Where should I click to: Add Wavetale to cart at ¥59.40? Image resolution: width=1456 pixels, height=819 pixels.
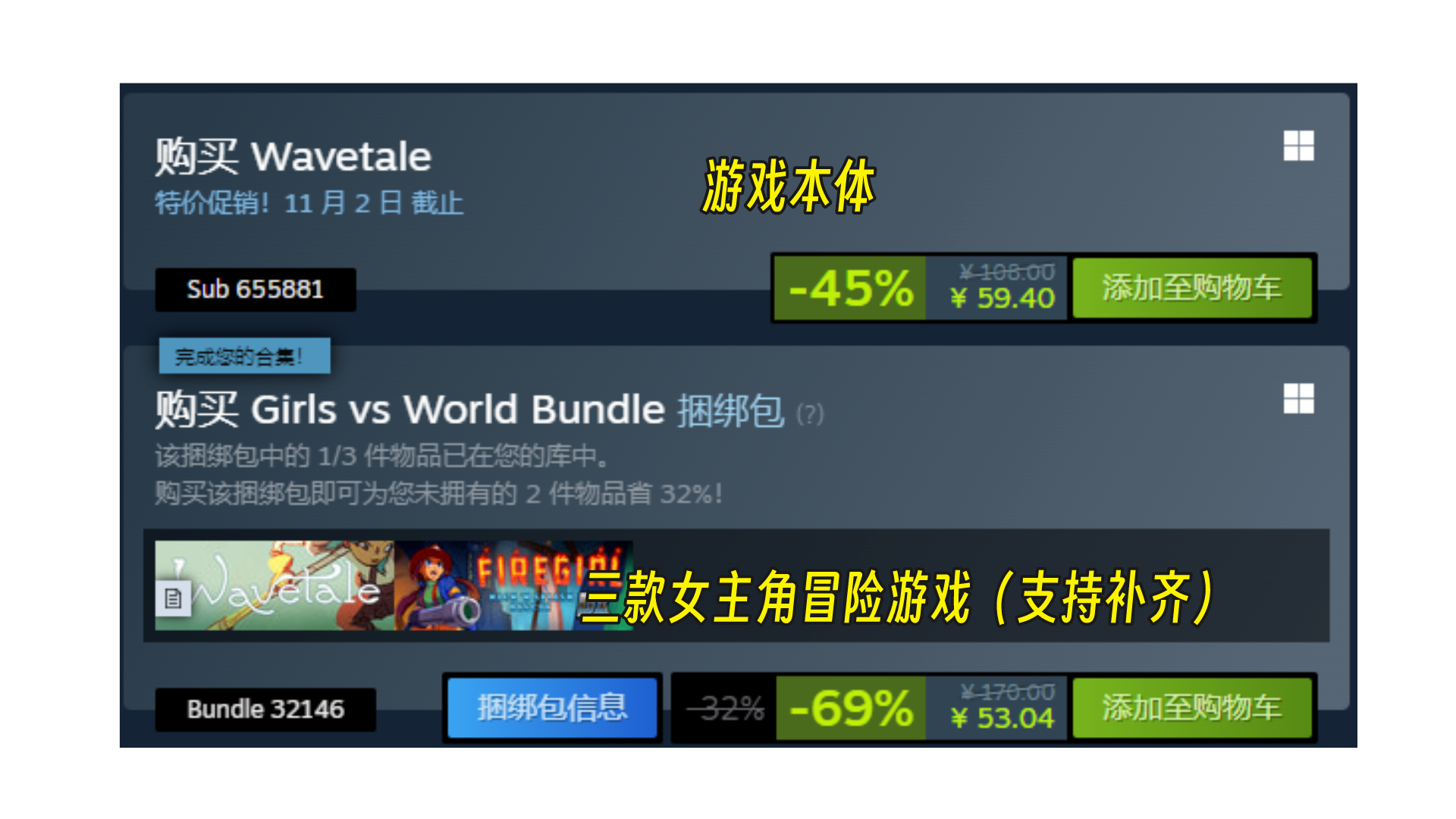click(x=1191, y=288)
